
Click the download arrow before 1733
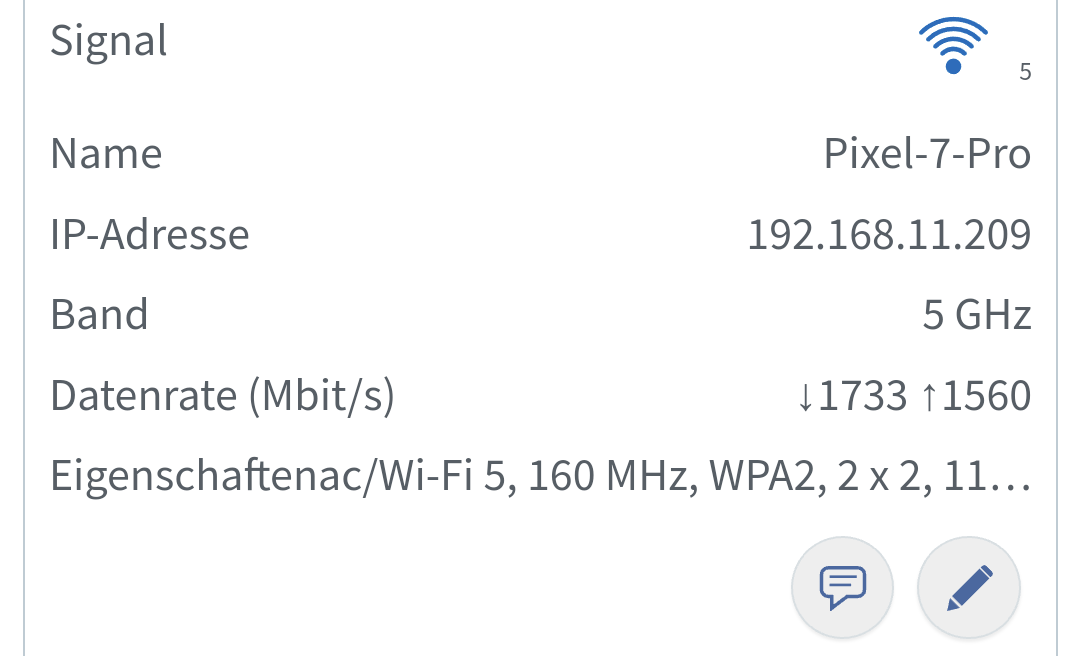(x=806, y=397)
